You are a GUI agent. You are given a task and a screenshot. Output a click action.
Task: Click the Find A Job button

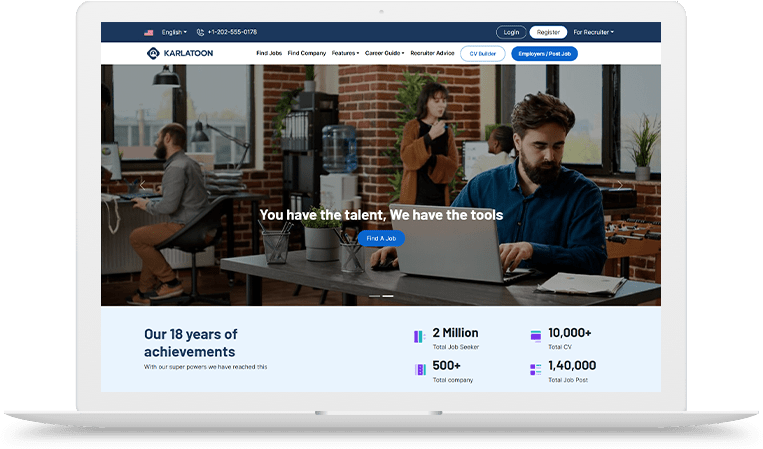tap(381, 238)
